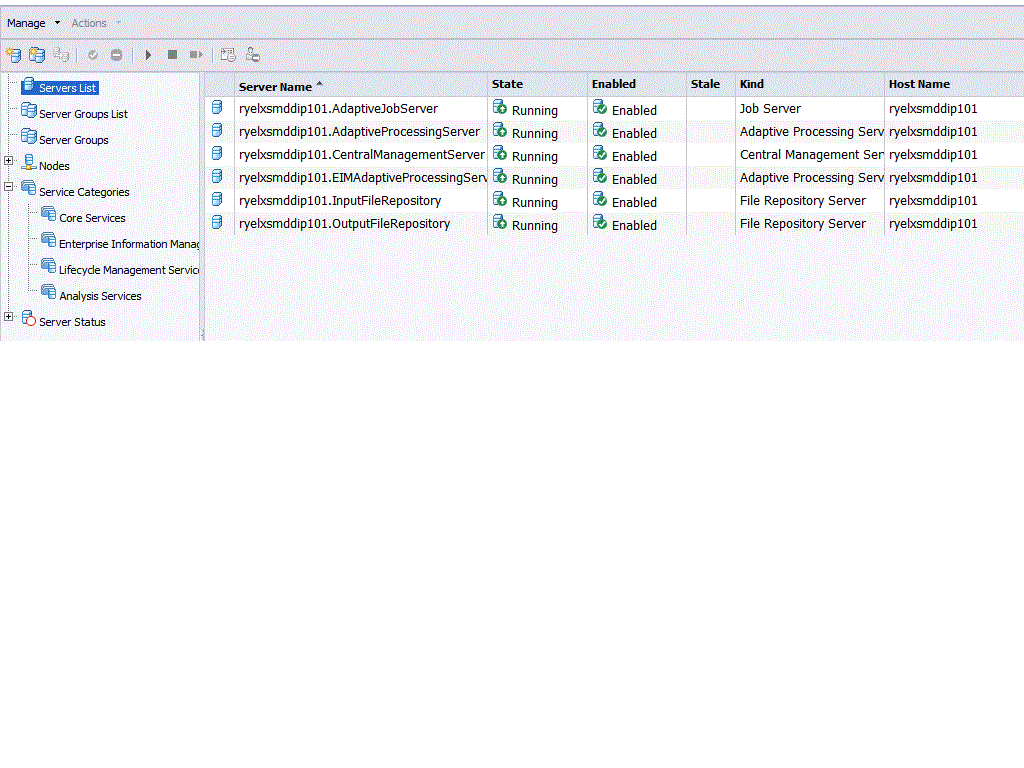1024x768 pixels.
Task: Click Enabled status icon for OutputFileRepository
Action: coord(600,222)
